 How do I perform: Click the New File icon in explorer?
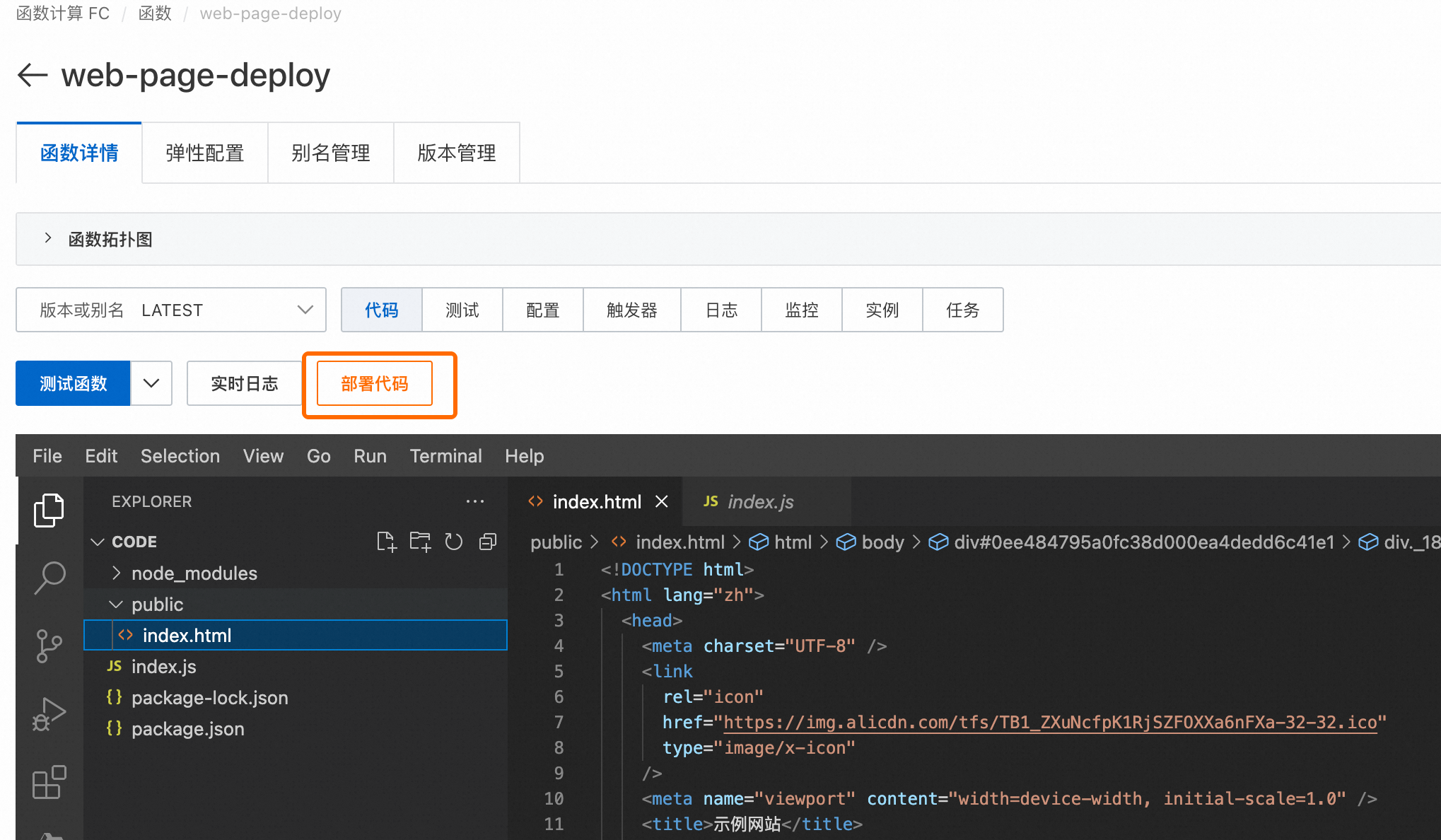(386, 542)
